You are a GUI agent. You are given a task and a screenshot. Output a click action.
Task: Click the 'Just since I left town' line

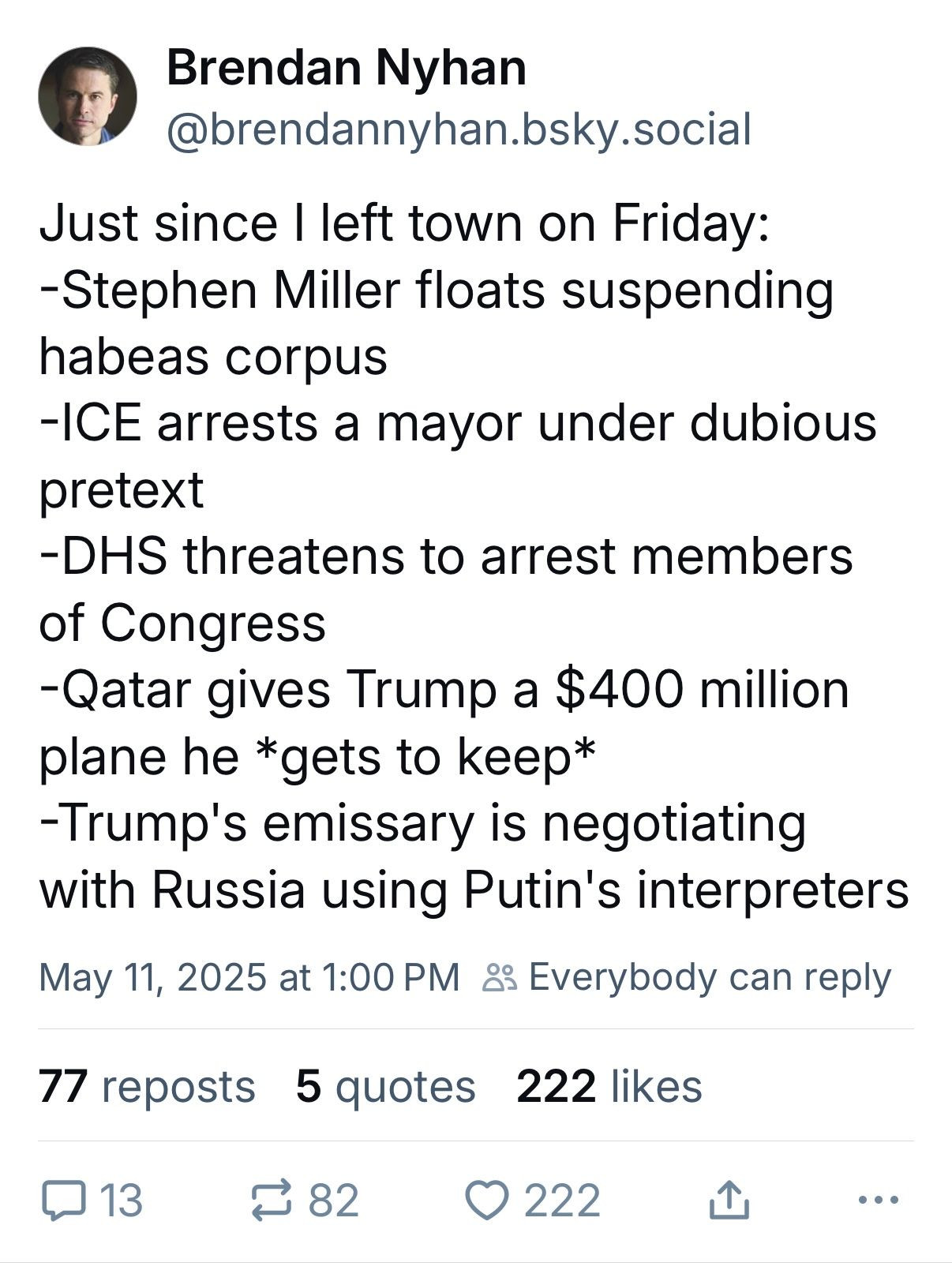(x=403, y=223)
